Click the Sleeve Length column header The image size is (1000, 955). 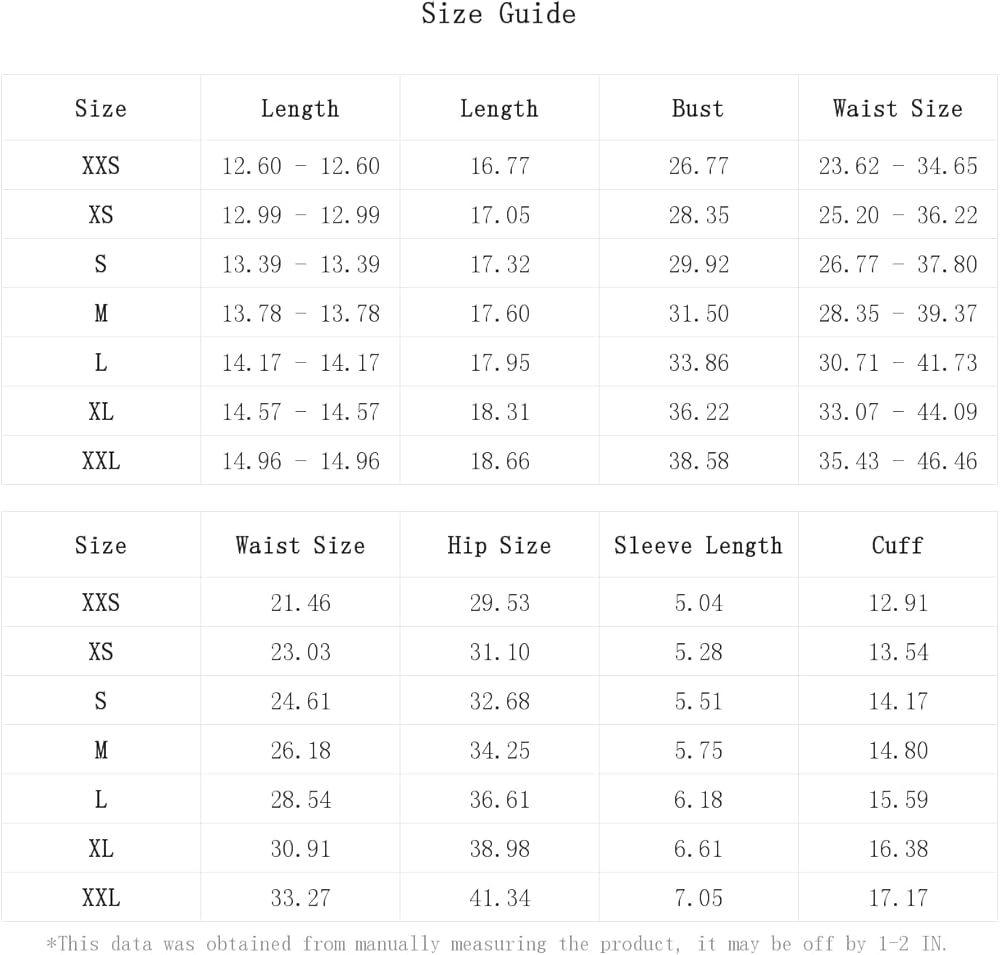[698, 546]
